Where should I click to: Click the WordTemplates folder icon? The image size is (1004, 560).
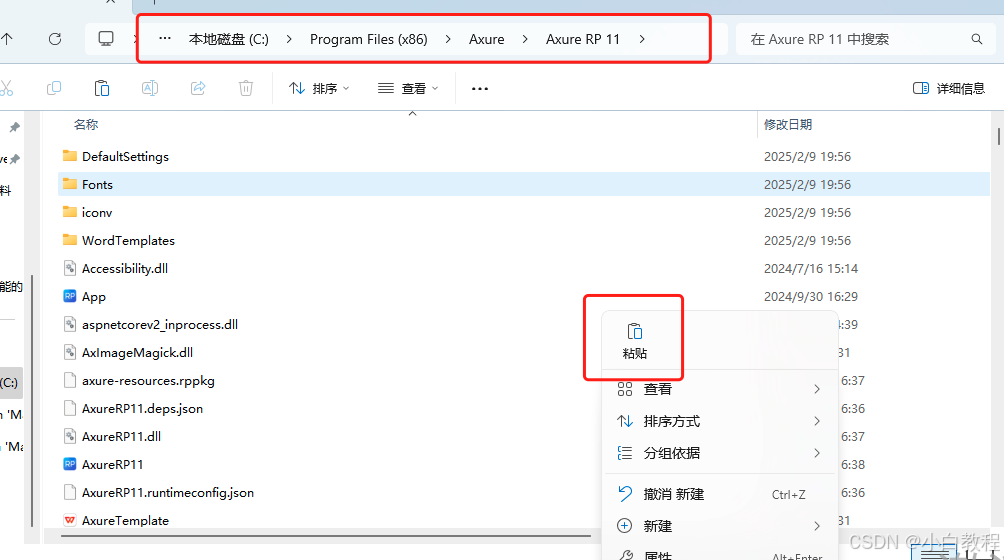pyautogui.click(x=70, y=240)
